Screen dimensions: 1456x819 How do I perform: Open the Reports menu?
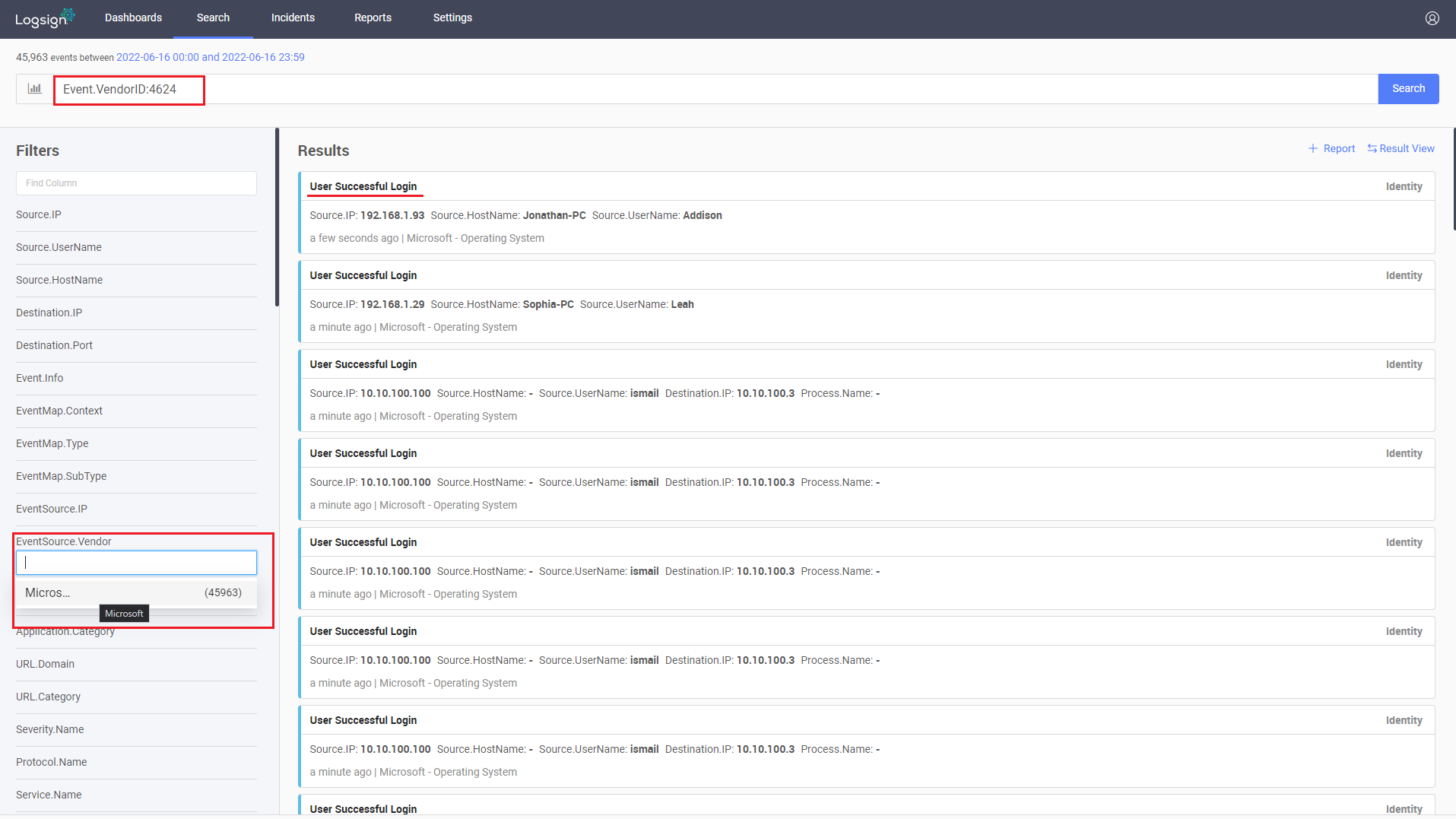click(373, 18)
